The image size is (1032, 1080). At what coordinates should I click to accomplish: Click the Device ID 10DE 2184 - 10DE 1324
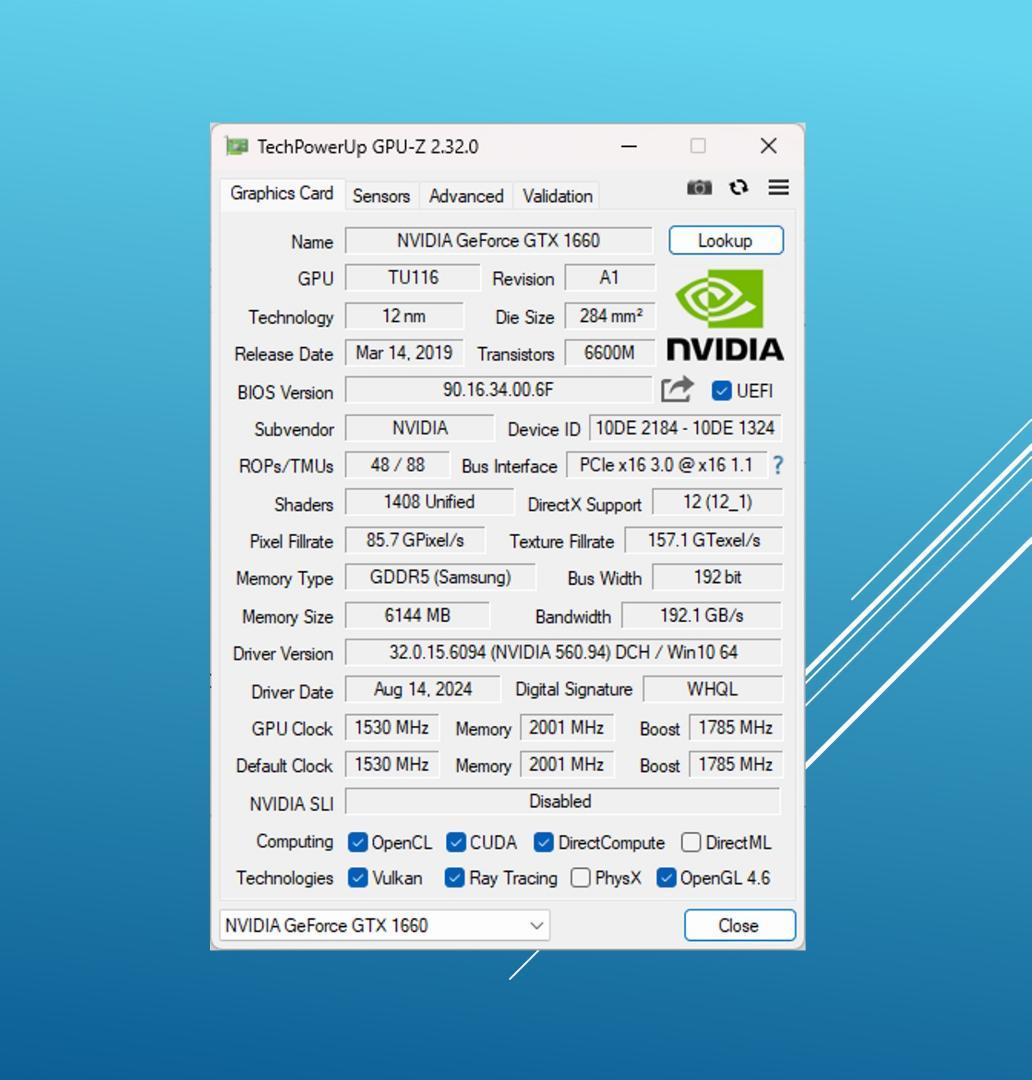685,428
